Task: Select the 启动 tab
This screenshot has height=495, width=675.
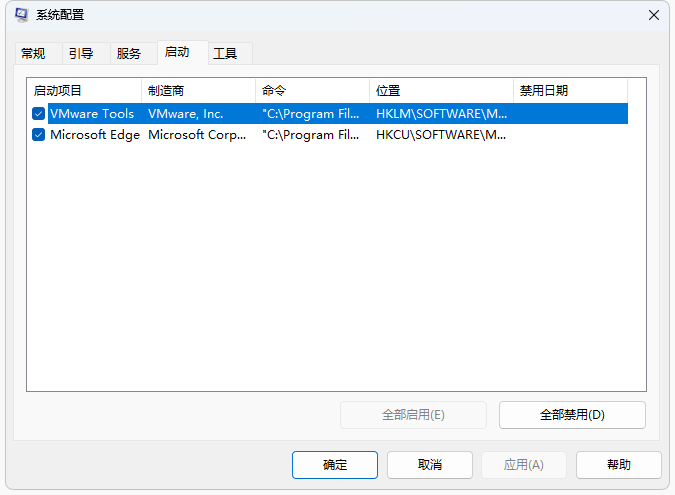Action: coord(177,52)
